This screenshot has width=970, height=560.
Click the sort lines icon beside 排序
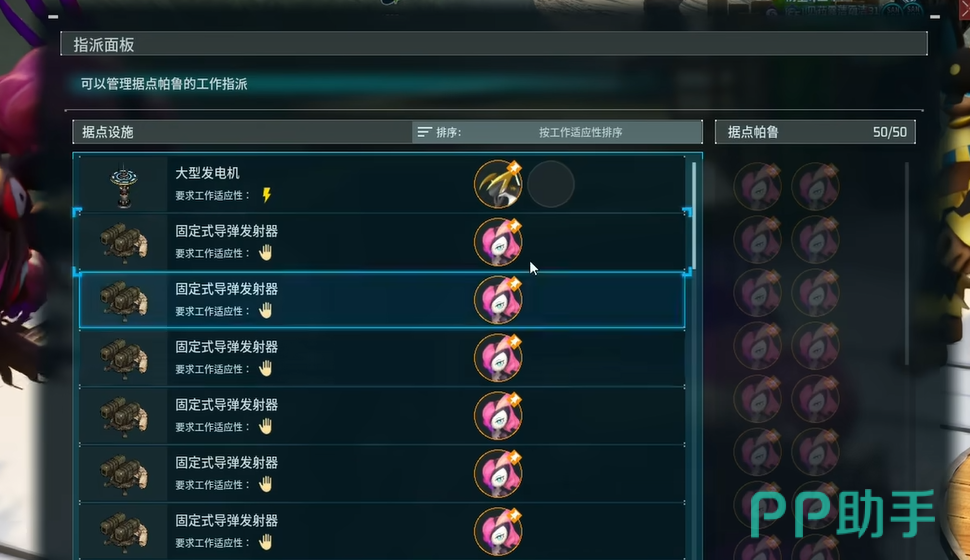click(424, 132)
